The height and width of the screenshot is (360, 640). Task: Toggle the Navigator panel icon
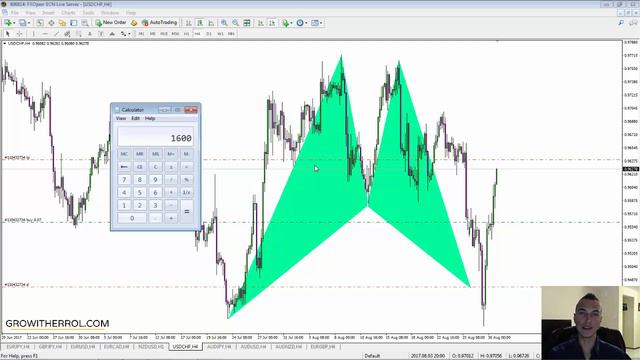pos(62,23)
